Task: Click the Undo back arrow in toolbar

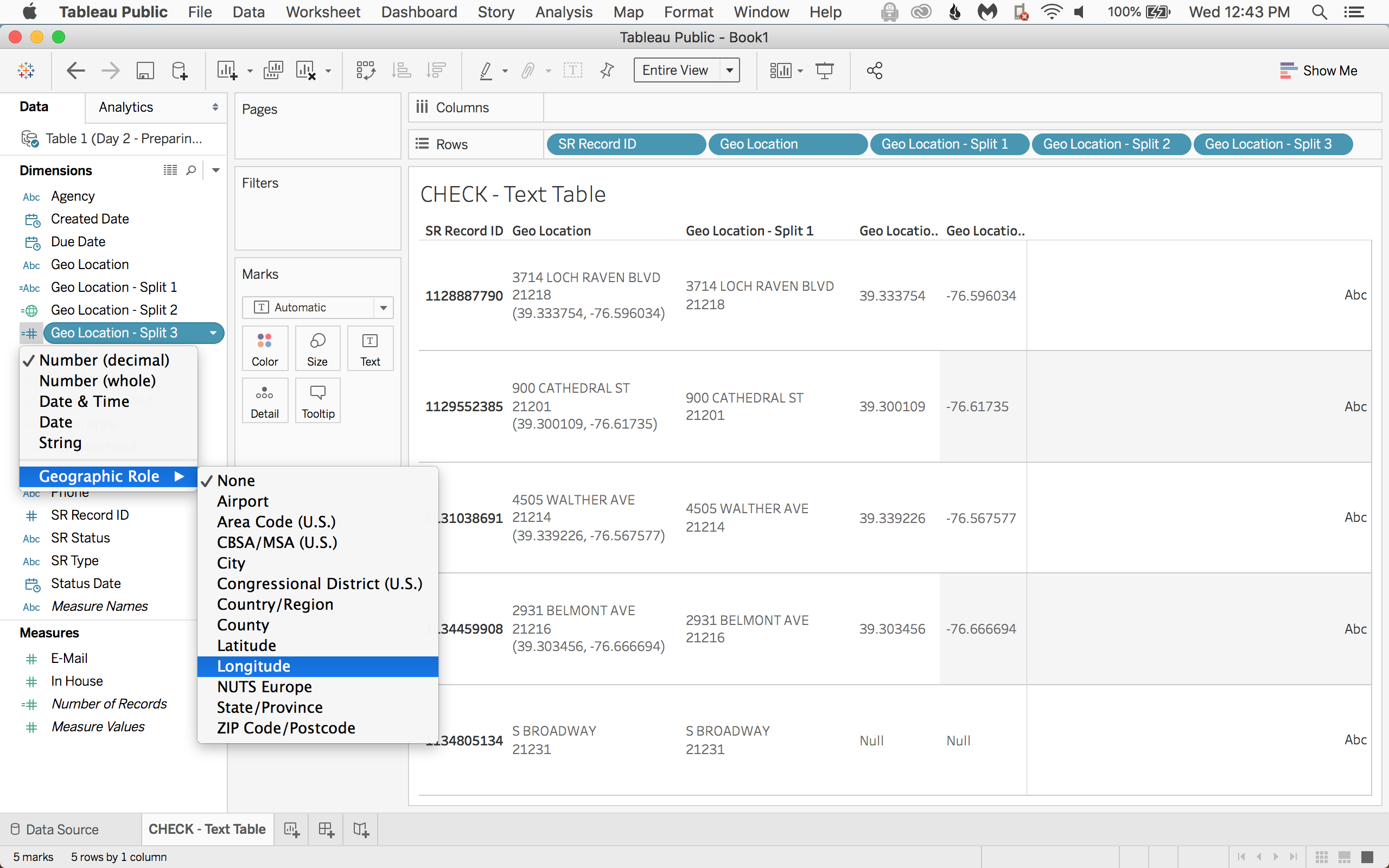Action: (x=76, y=71)
